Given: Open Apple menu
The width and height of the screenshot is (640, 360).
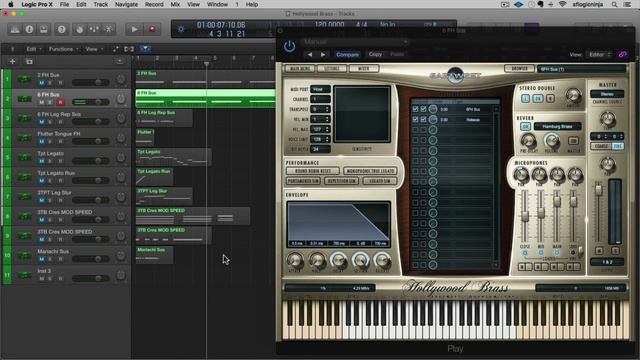Looking at the screenshot, I should (11, 4).
